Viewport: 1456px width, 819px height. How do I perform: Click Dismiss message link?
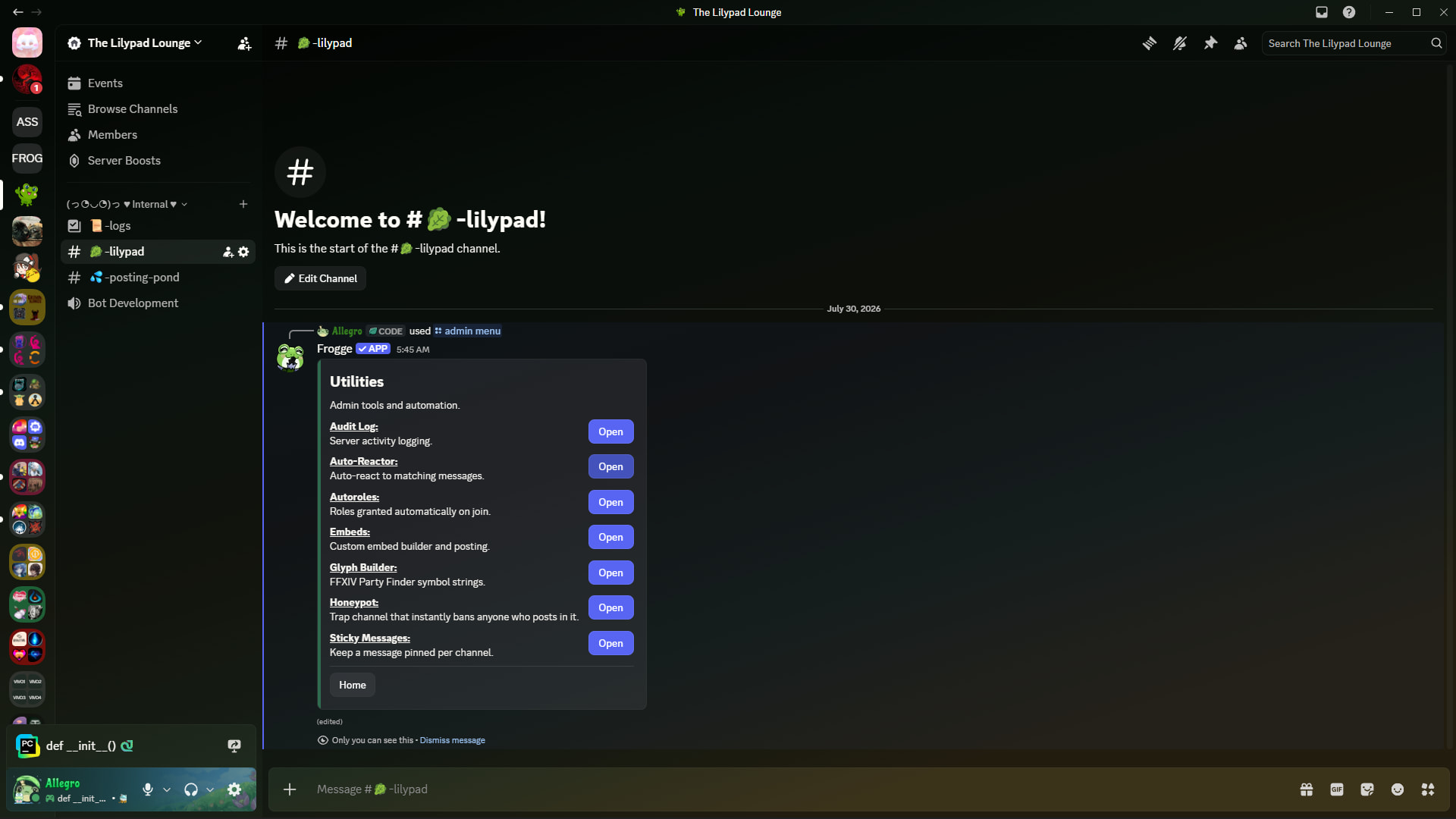point(452,740)
